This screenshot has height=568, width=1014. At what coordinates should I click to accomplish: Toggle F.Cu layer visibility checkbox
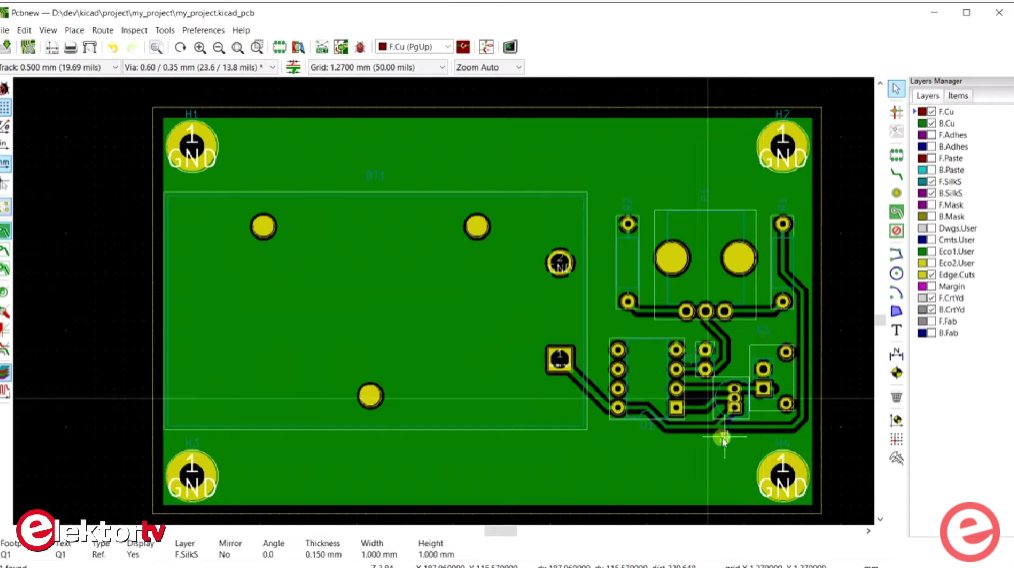[x=932, y=112]
